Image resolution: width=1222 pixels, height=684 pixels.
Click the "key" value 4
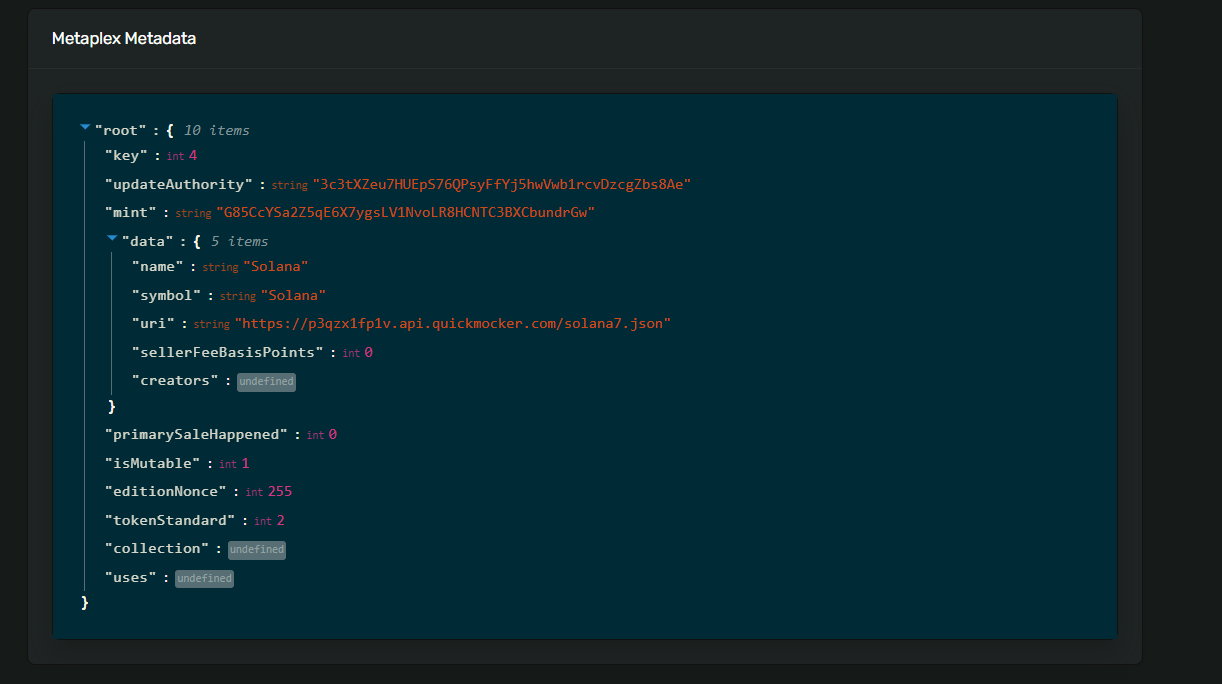tap(193, 156)
